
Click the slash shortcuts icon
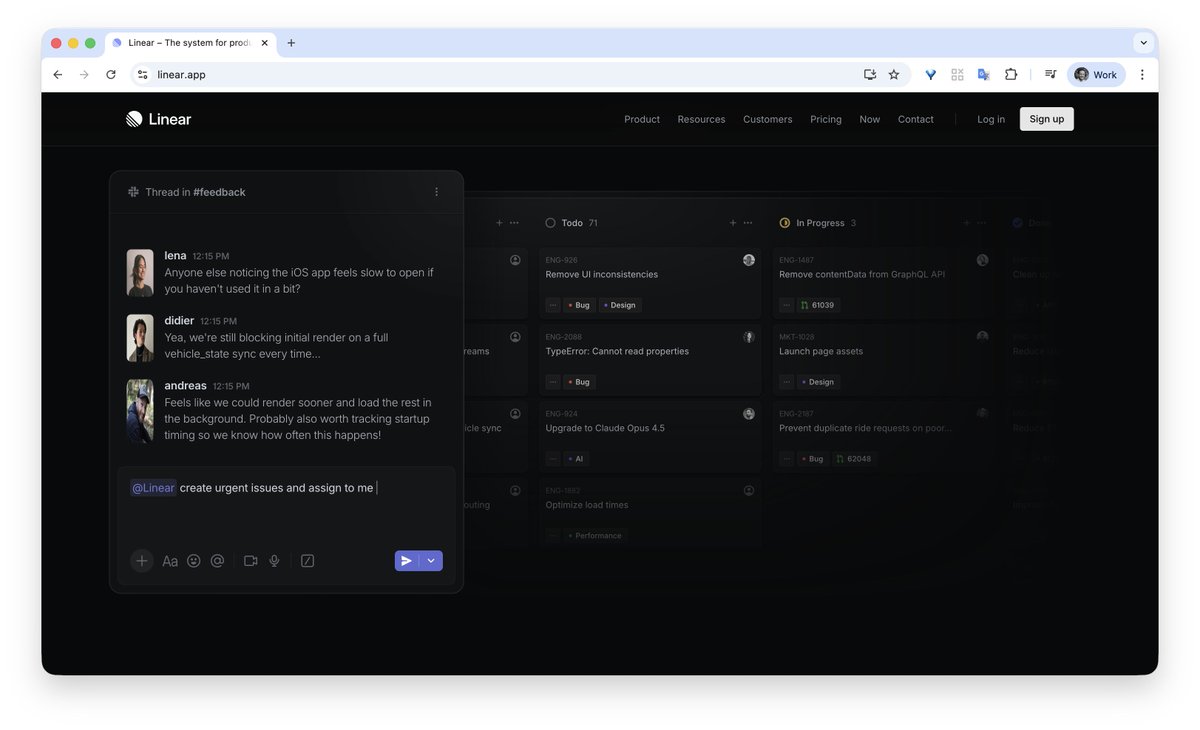click(307, 561)
